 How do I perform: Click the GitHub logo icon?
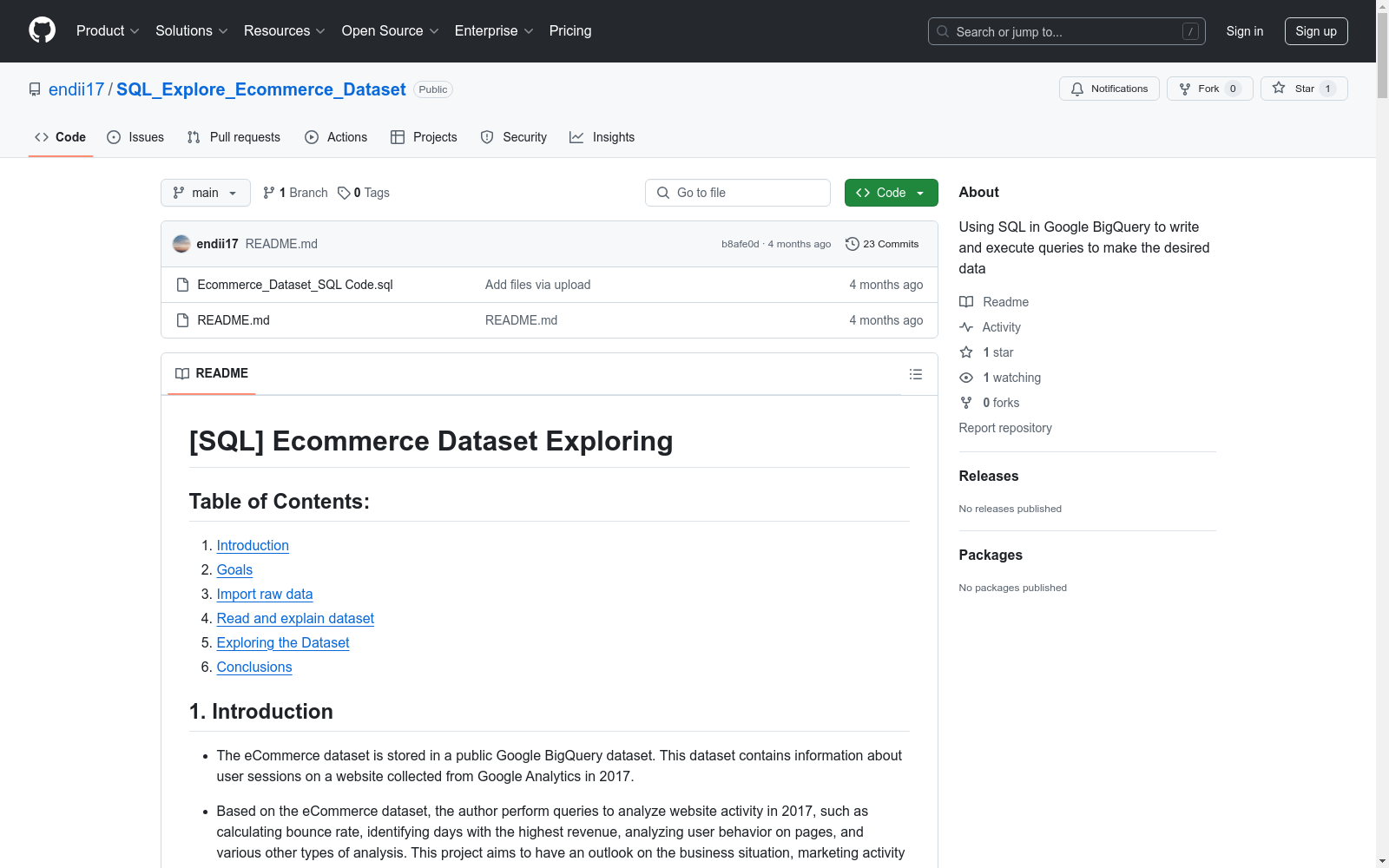(42, 30)
